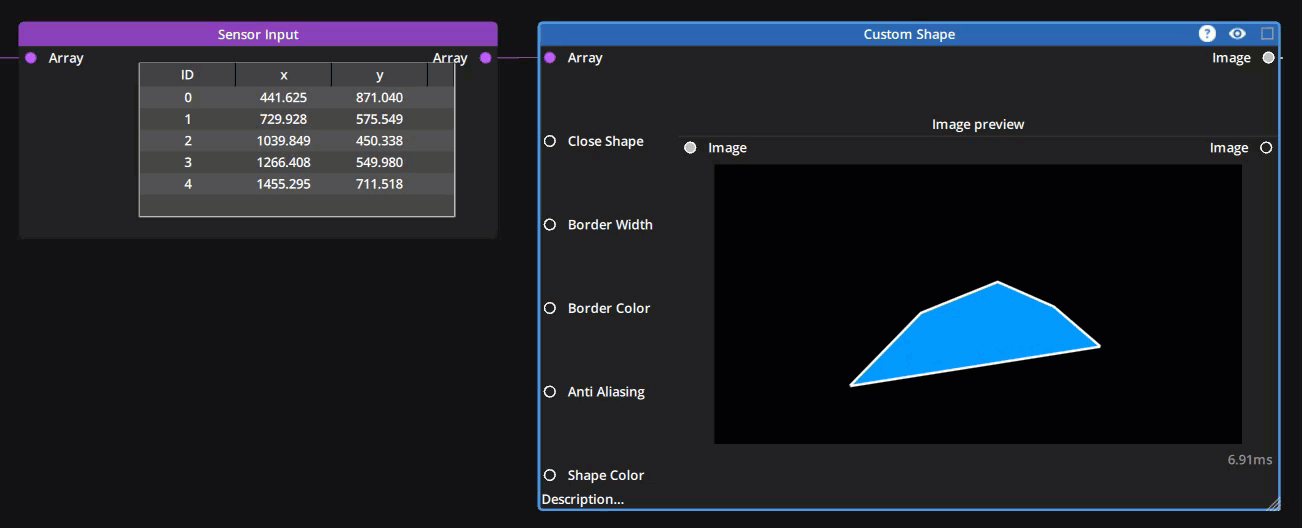
Task: Click the ID column header in the table
Action: click(x=187, y=75)
